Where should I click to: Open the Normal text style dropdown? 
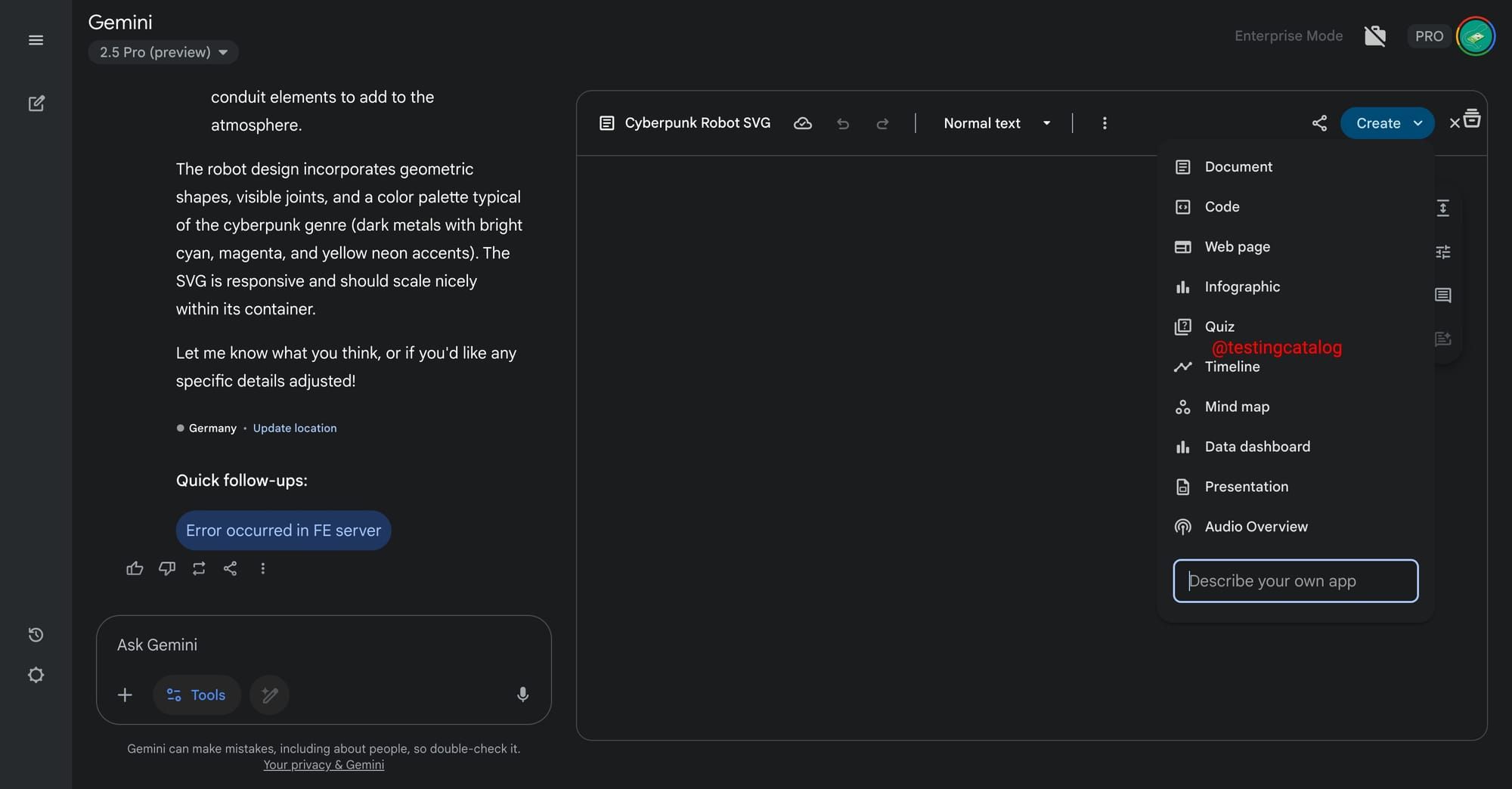(x=997, y=123)
